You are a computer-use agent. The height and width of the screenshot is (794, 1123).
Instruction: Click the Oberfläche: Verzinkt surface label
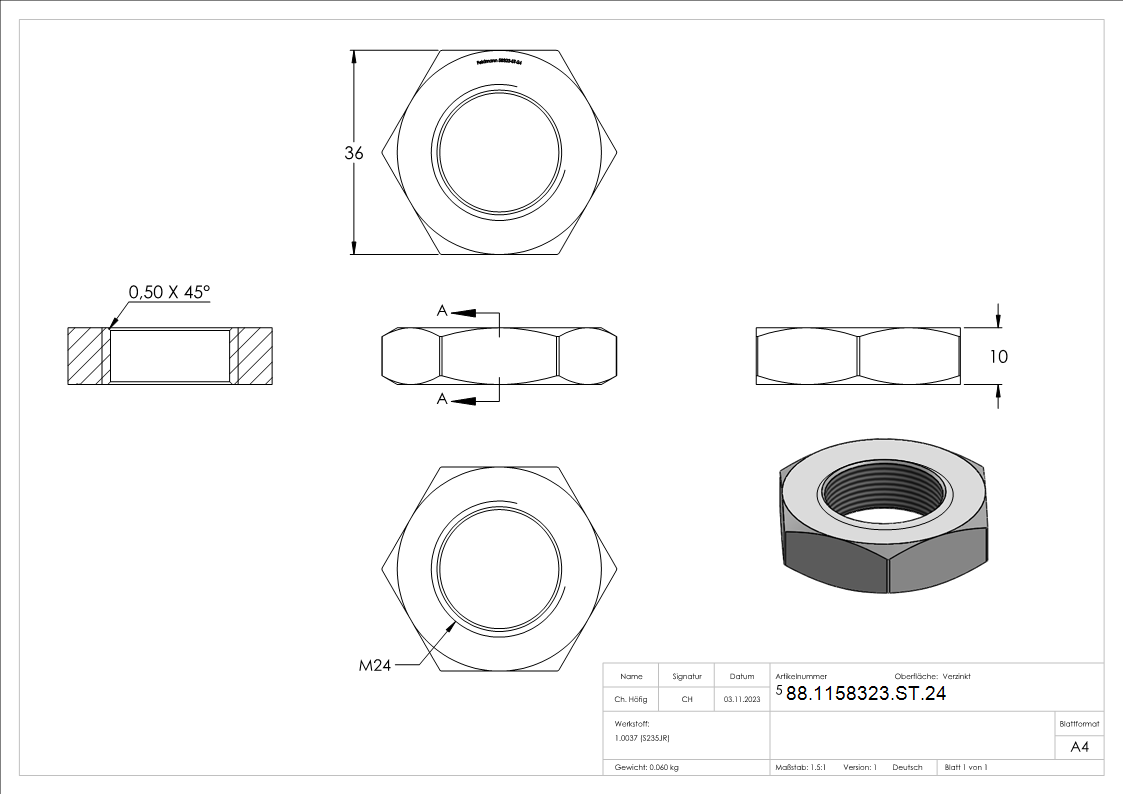point(932,676)
